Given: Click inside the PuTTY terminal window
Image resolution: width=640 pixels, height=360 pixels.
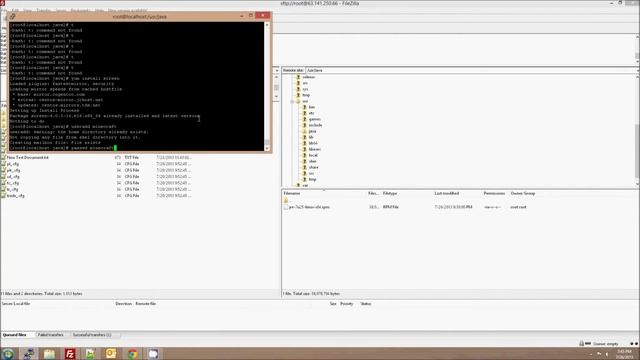Looking at the screenshot, I should pos(137,87).
